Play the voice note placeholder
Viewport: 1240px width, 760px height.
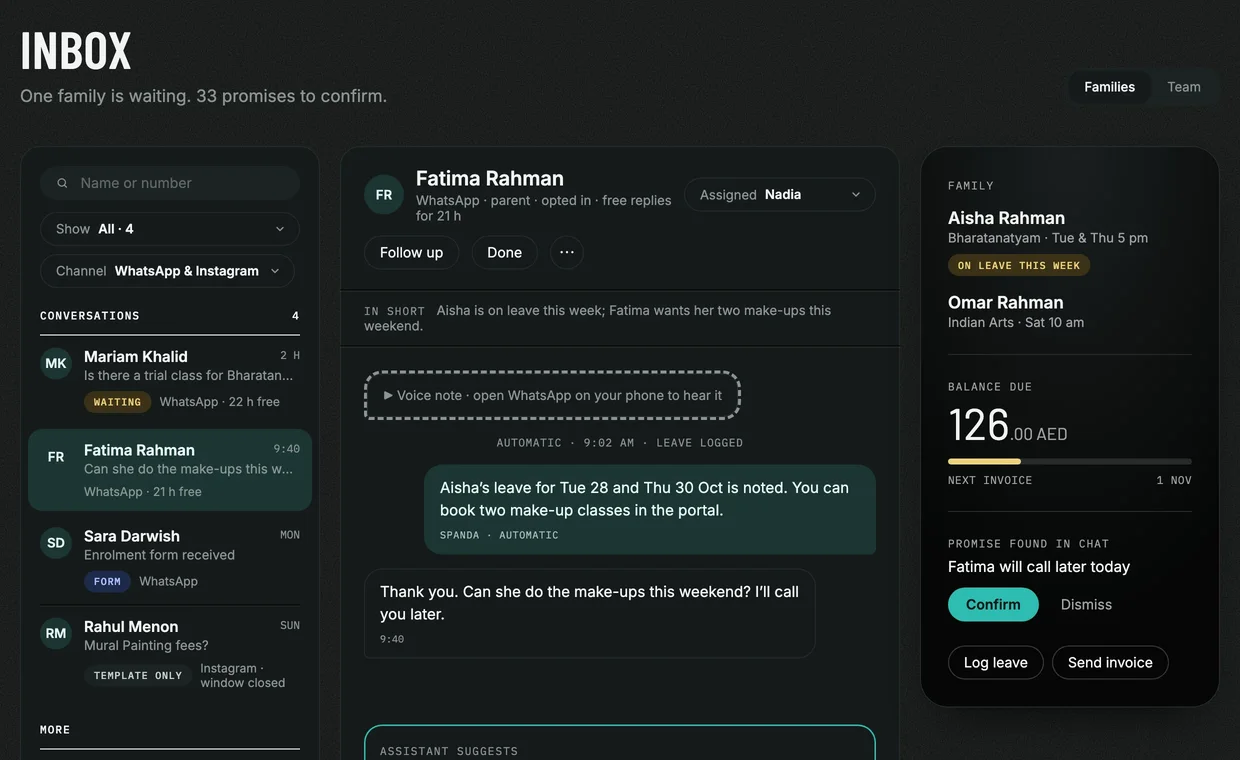552,395
